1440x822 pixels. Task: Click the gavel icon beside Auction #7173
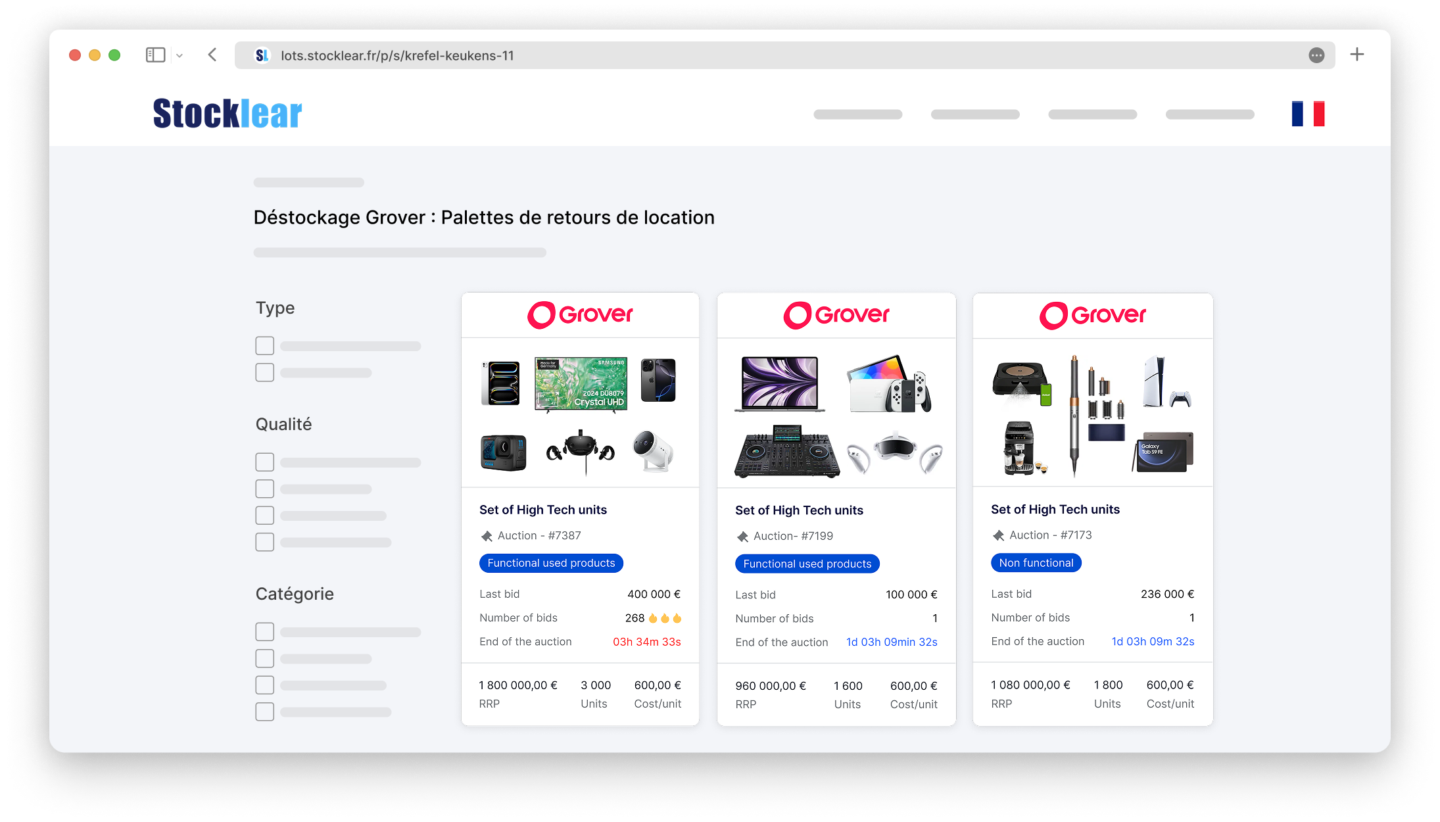(x=999, y=536)
